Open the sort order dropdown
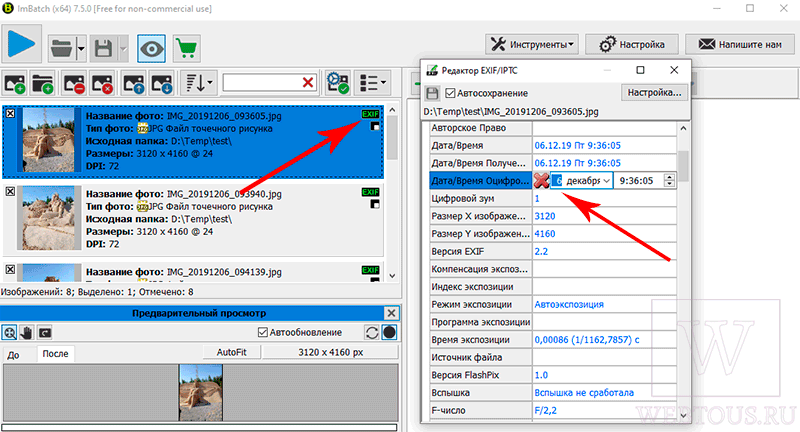This screenshot has height=432, width=800. (x=199, y=83)
